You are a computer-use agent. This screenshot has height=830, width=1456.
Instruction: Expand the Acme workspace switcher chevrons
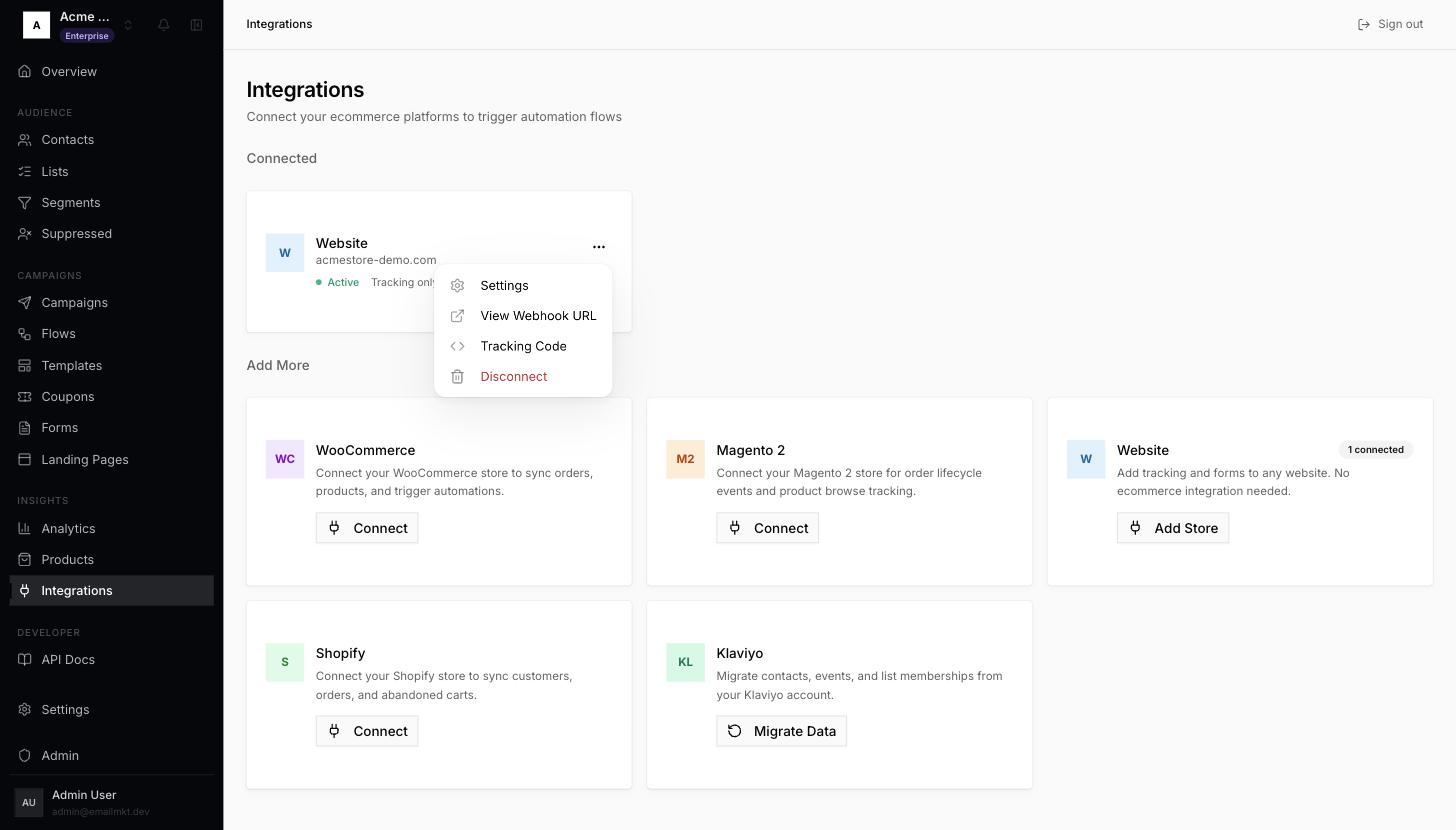(x=128, y=25)
